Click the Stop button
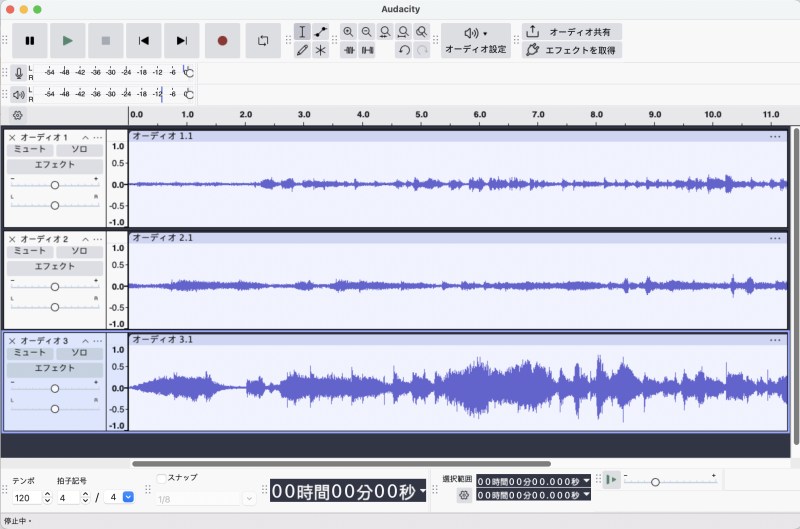This screenshot has width=800, height=529. 106,41
